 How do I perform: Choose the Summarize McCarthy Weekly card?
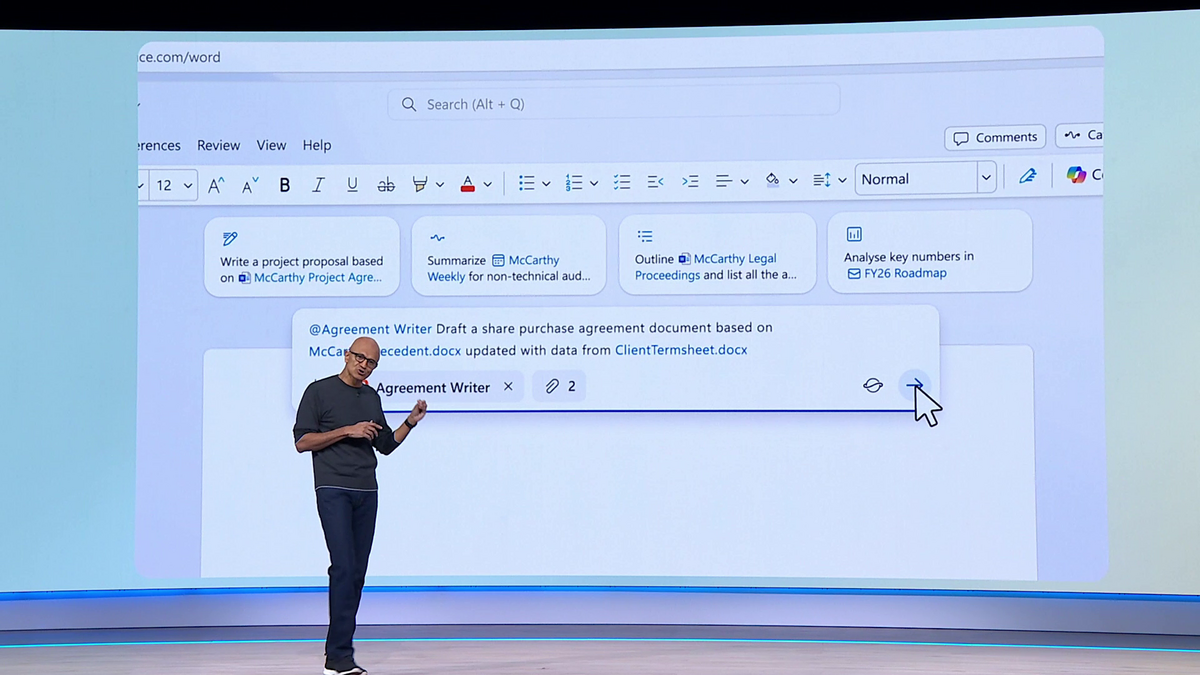pyautogui.click(x=508, y=255)
